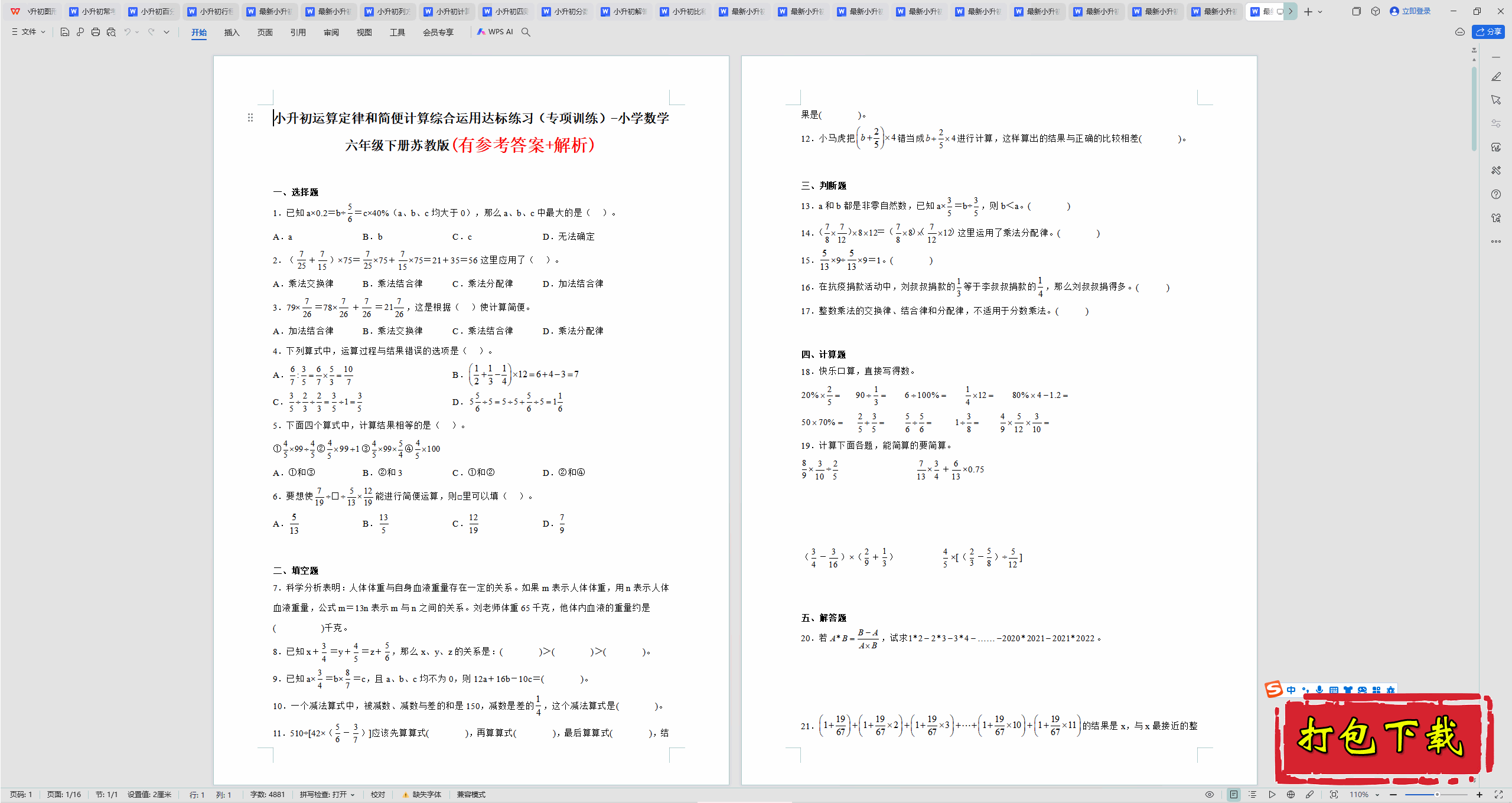
Task: Click the fit-page icon in status bar
Action: 1334,795
